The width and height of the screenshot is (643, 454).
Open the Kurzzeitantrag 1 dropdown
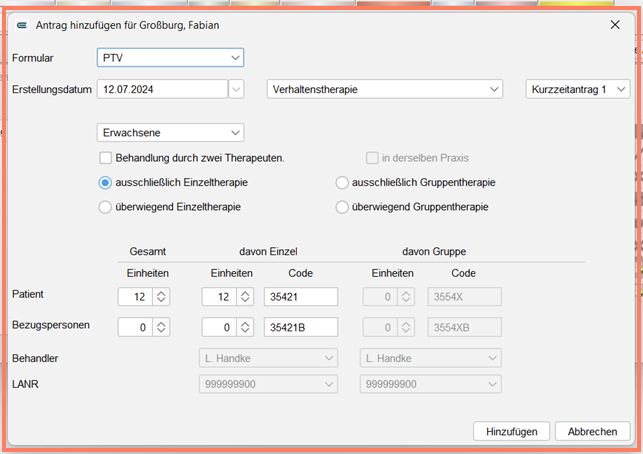577,89
